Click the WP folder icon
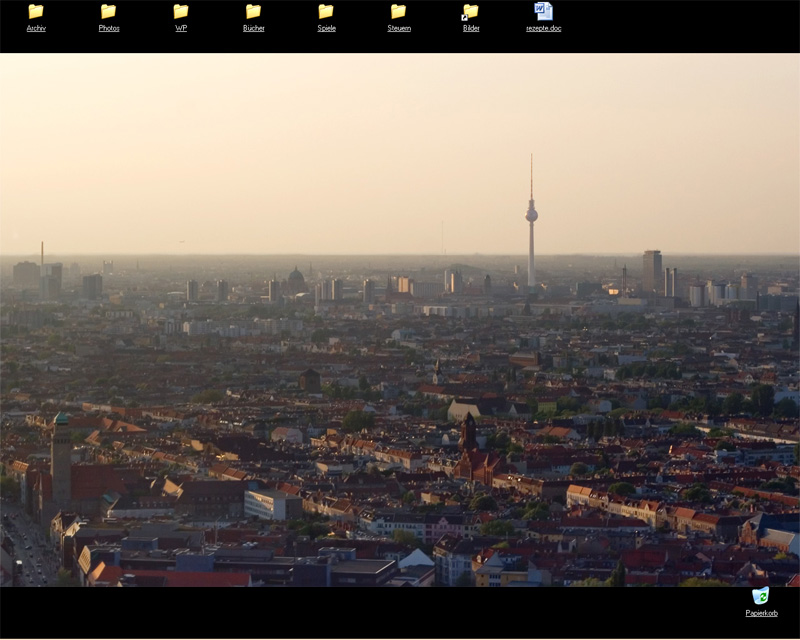The width and height of the screenshot is (800, 640). pos(181,11)
